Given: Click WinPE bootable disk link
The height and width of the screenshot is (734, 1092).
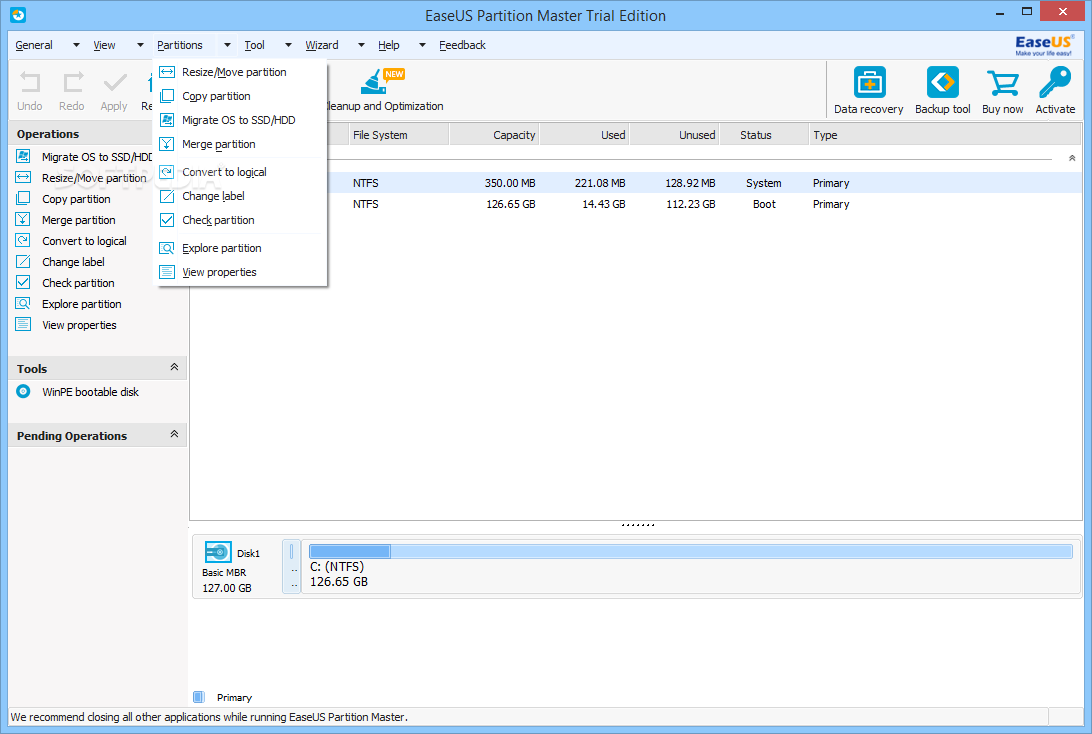Looking at the screenshot, I should coord(91,392).
